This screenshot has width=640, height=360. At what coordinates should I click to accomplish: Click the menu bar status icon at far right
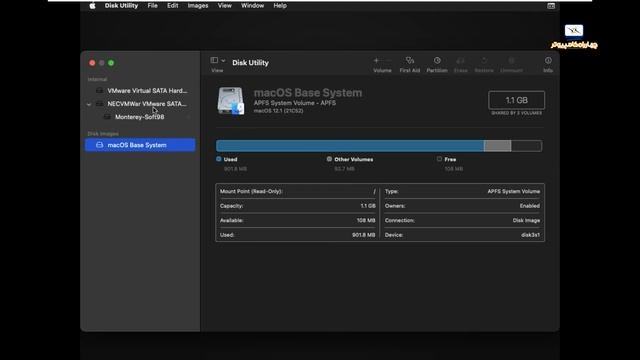tap(551, 6)
